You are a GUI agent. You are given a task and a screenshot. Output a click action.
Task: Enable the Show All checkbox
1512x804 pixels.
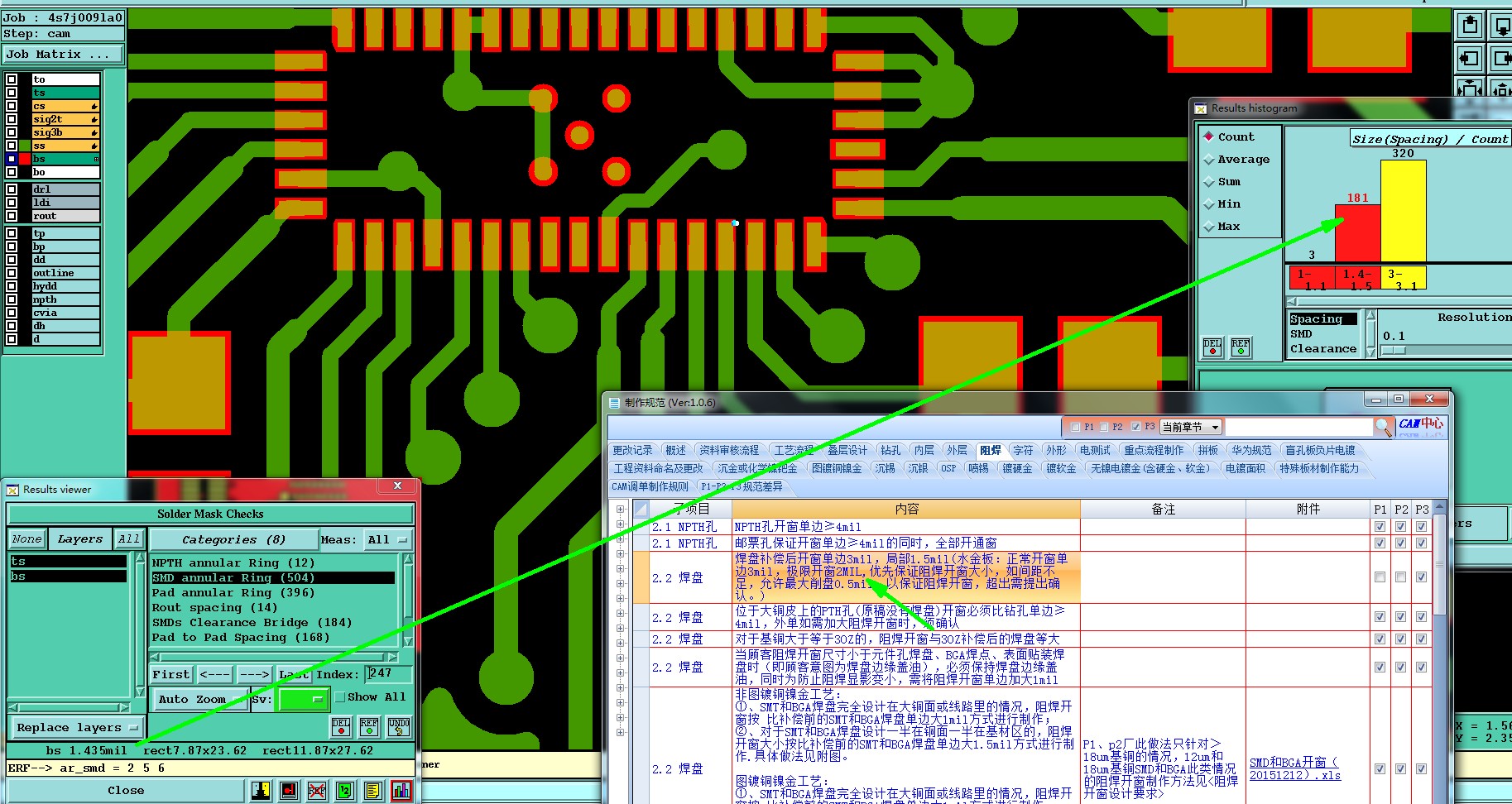pos(339,697)
